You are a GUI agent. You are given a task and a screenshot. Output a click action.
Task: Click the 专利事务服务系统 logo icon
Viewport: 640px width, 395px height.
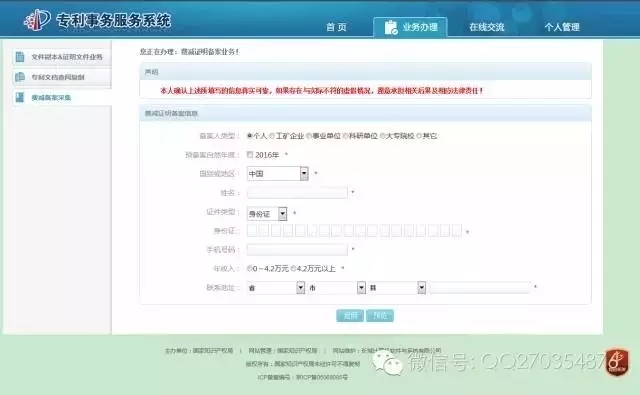pyautogui.click(x=37, y=19)
